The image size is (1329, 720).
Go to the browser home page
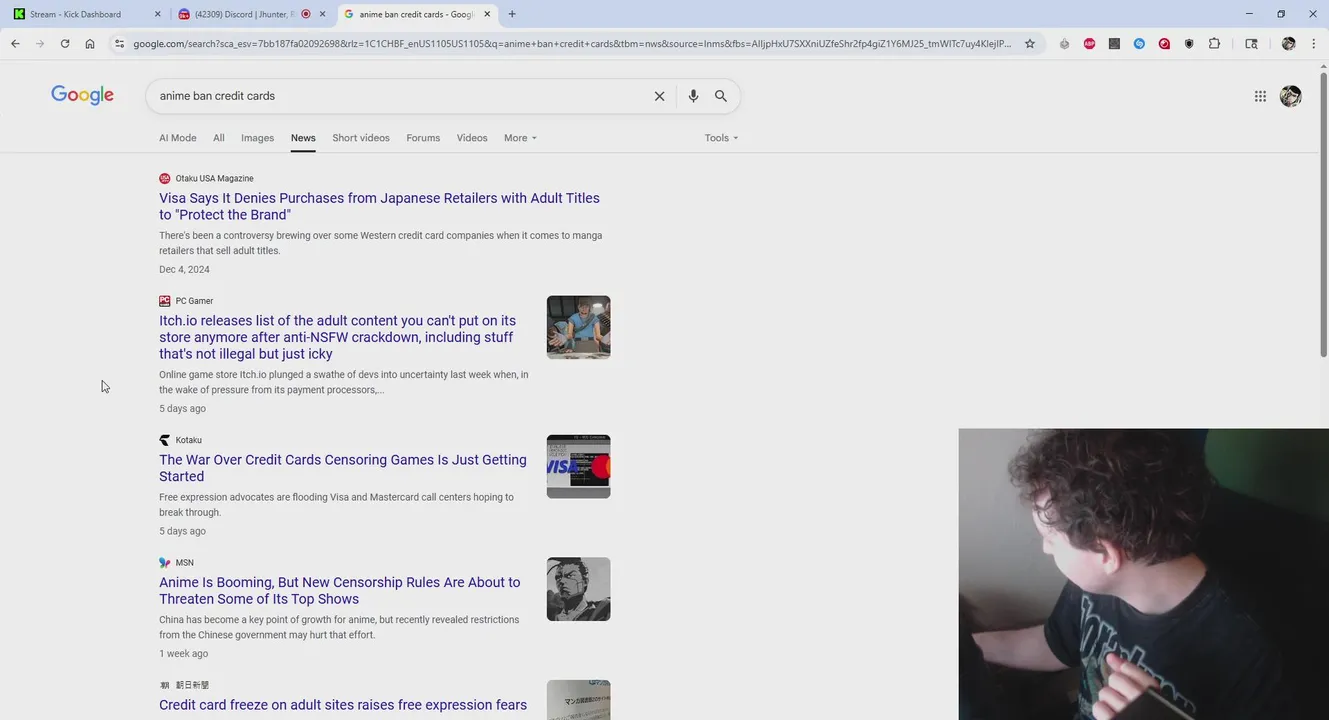90,44
